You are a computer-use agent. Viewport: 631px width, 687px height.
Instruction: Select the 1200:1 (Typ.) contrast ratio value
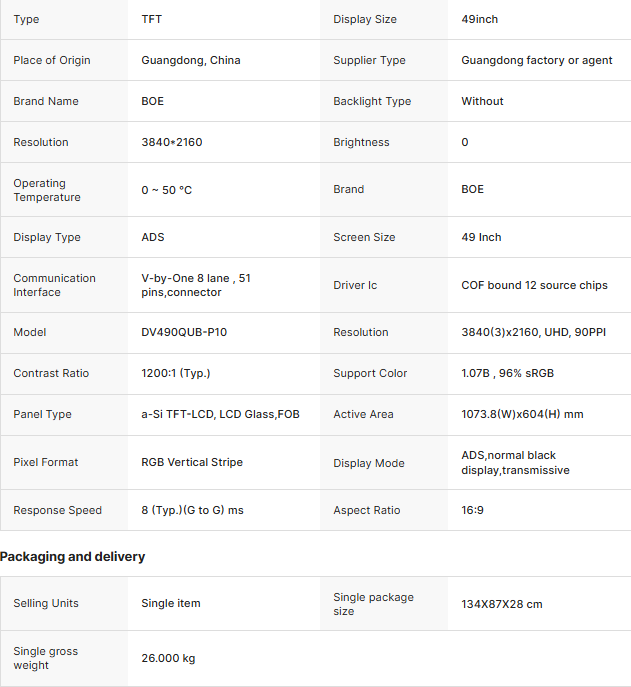tap(176, 373)
